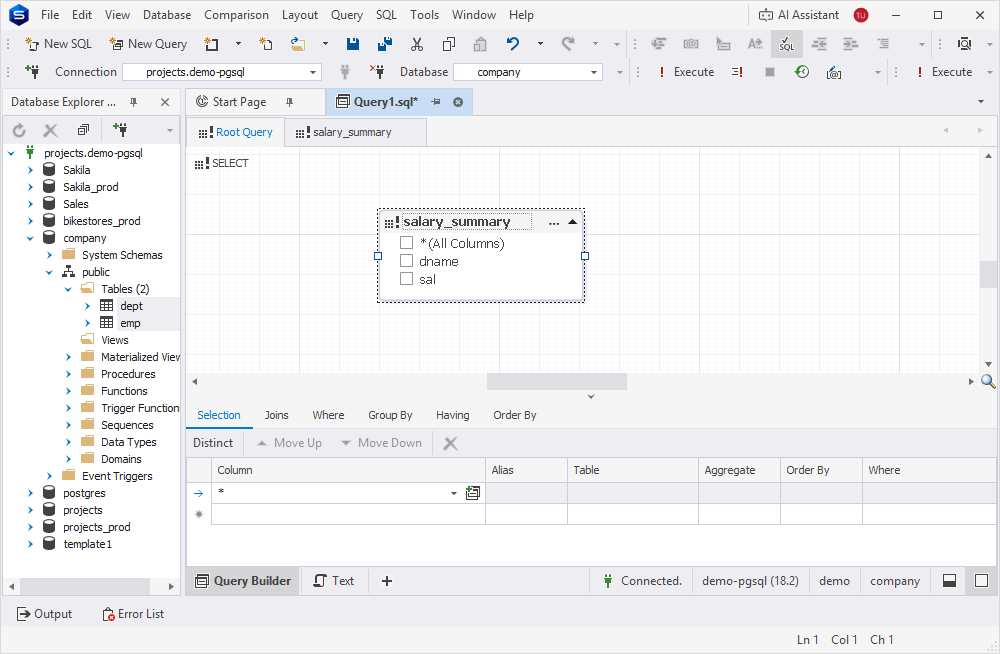Open the Comparison menu
Screen dimensions: 1000x654
point(236,15)
